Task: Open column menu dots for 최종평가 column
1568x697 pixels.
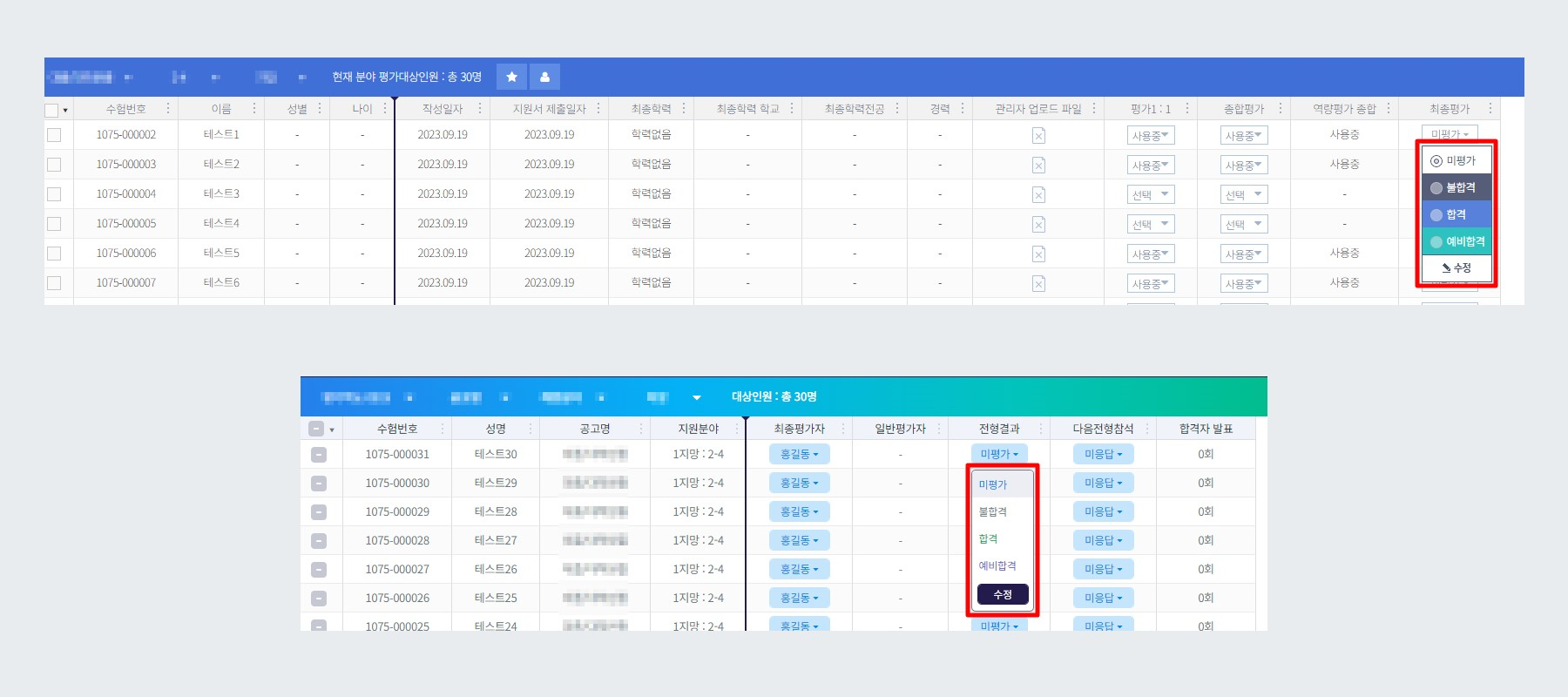Action: [1490, 108]
